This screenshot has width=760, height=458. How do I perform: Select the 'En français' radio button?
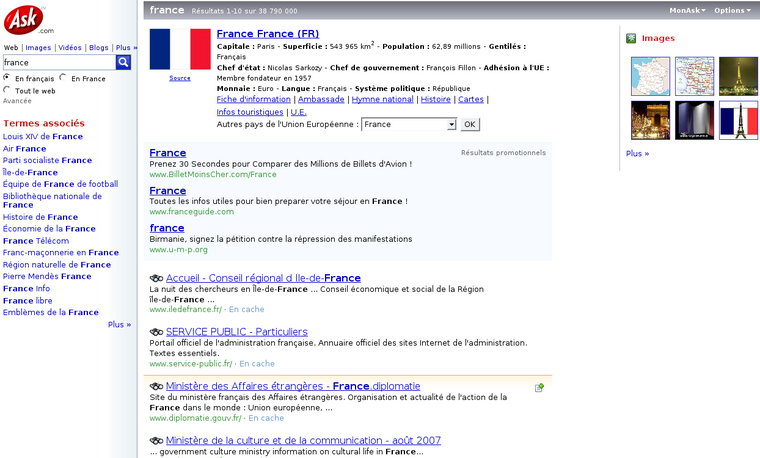click(x=7, y=77)
